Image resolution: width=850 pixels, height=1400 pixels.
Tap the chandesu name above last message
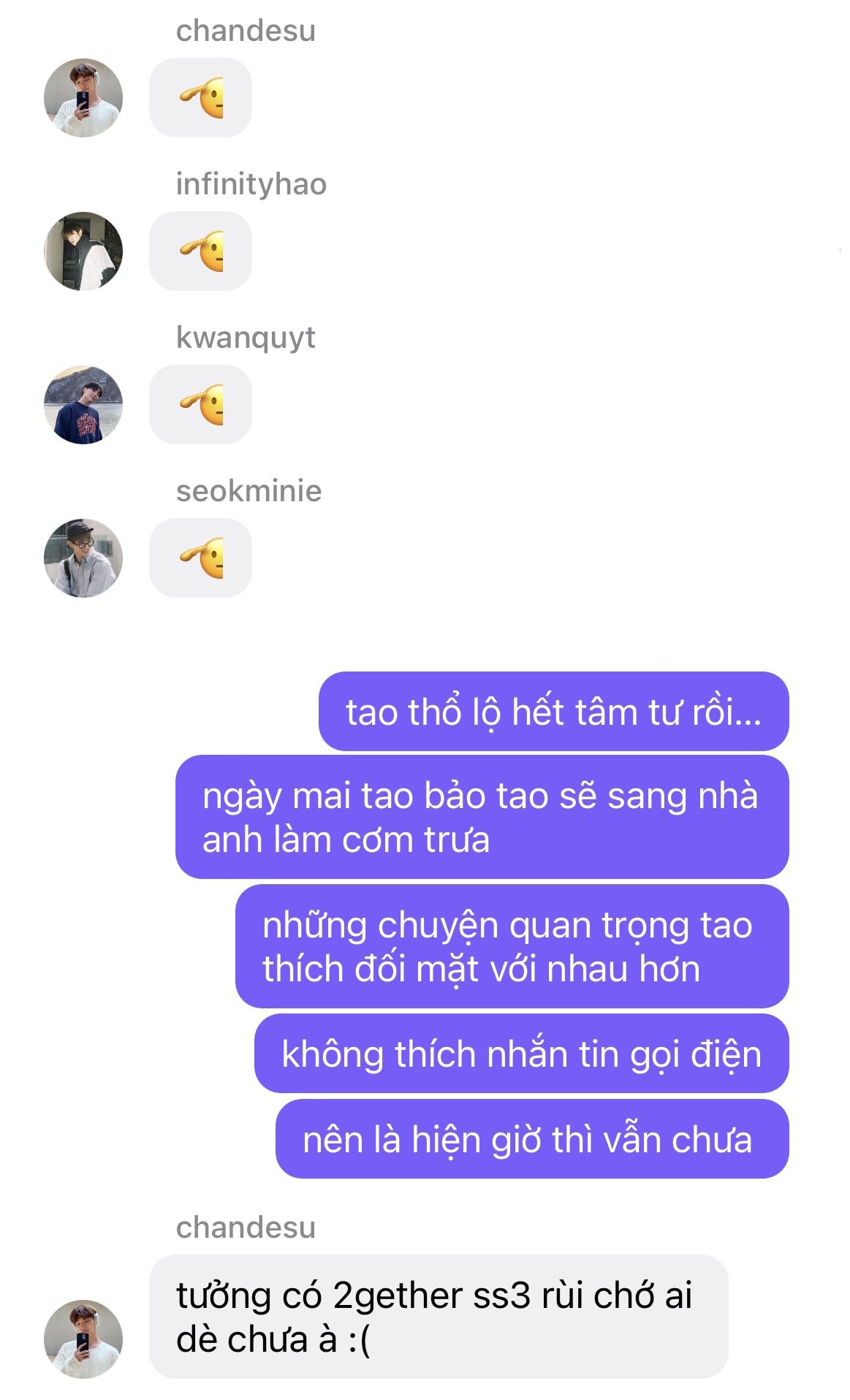click(246, 1228)
